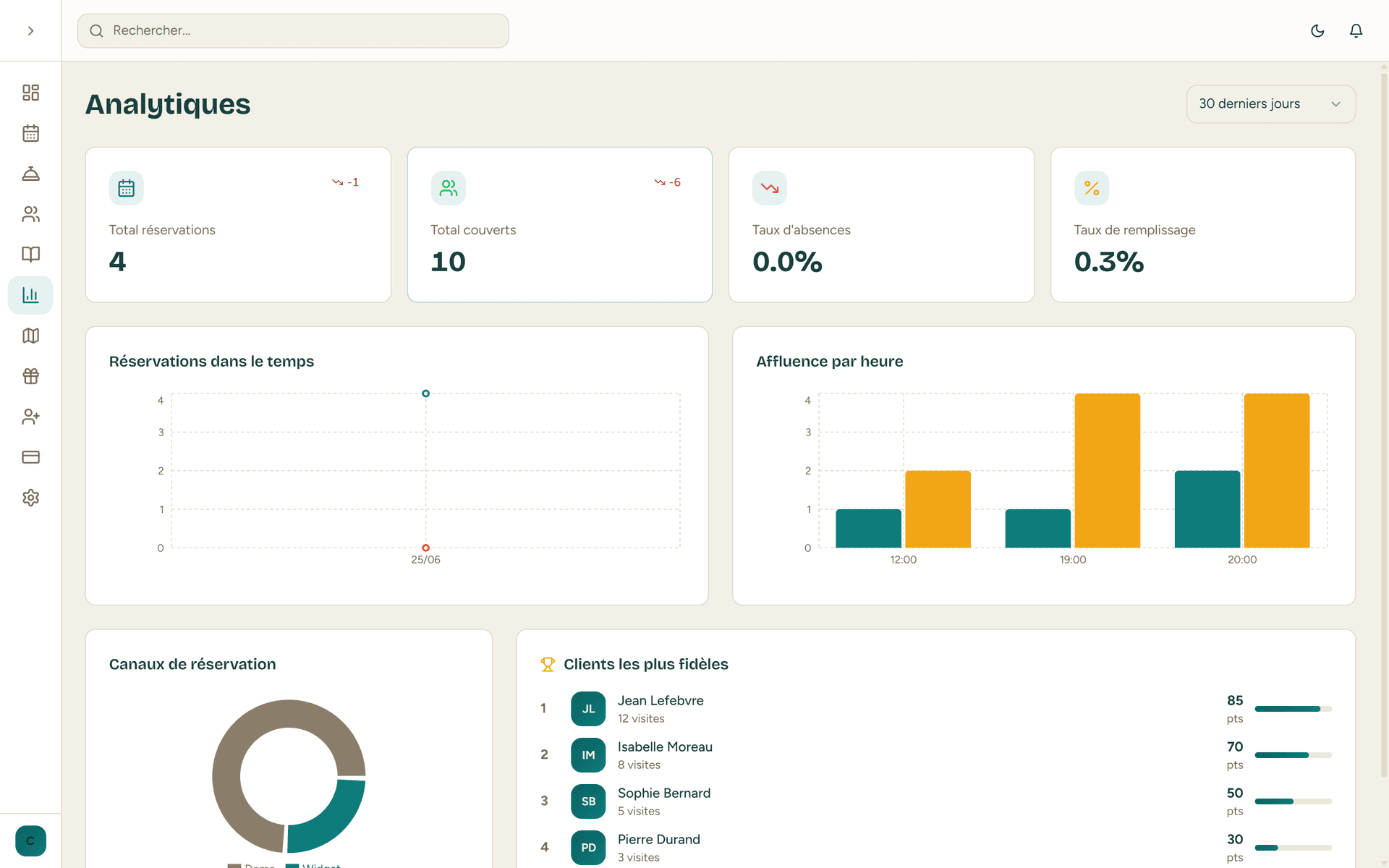Open the floor plan map icon in sidebar

tap(30, 336)
